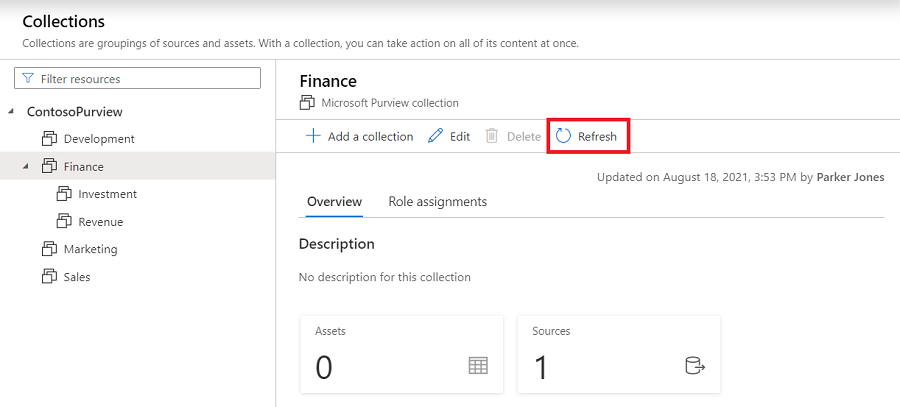Open the Sources card showing 1
The image size is (900, 407).
coord(618,355)
